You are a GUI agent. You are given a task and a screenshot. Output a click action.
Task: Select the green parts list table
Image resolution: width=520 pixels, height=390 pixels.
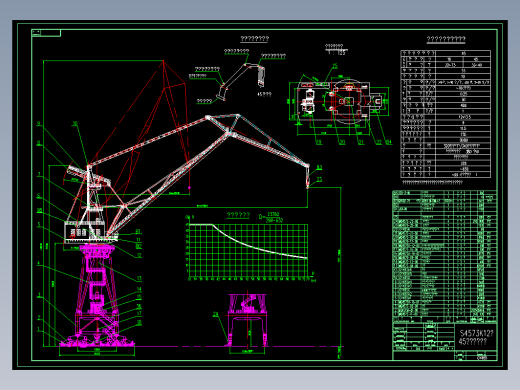(445, 257)
